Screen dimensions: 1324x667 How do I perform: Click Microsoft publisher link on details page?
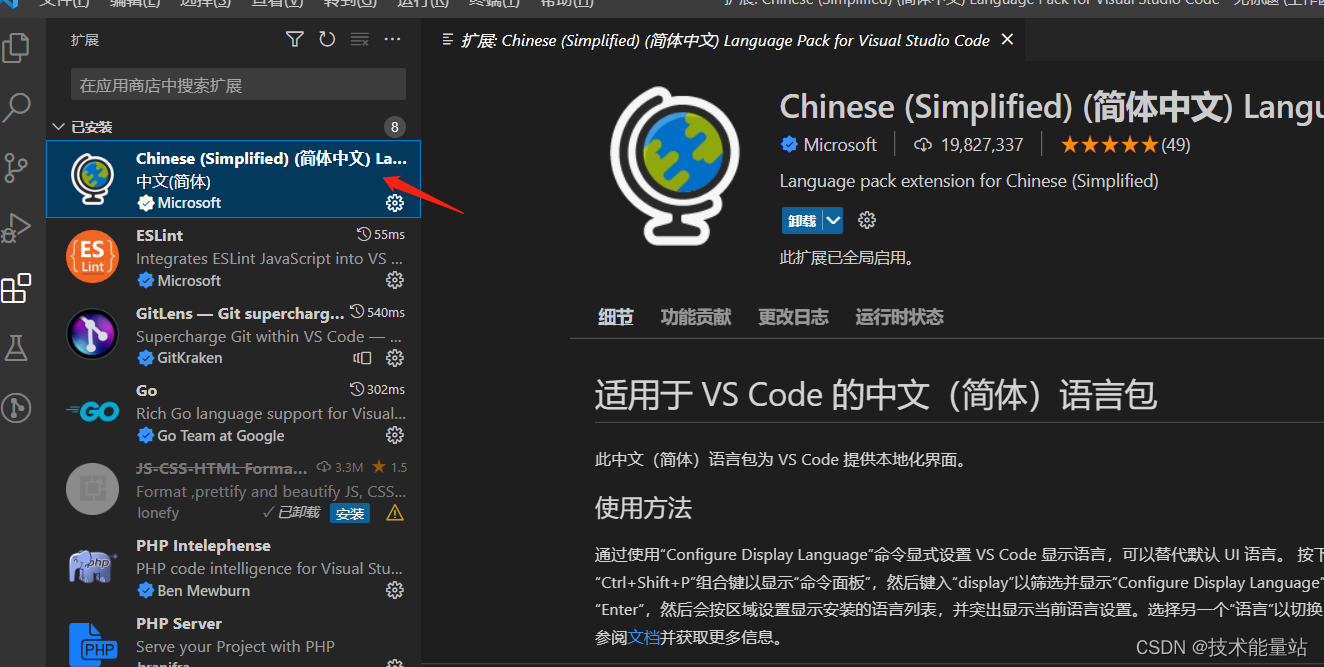pos(840,145)
